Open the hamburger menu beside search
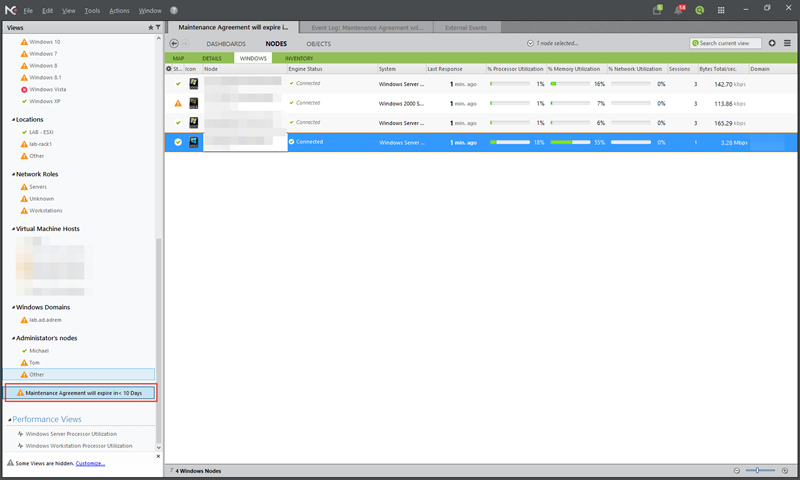The height and width of the screenshot is (480, 800). point(787,43)
